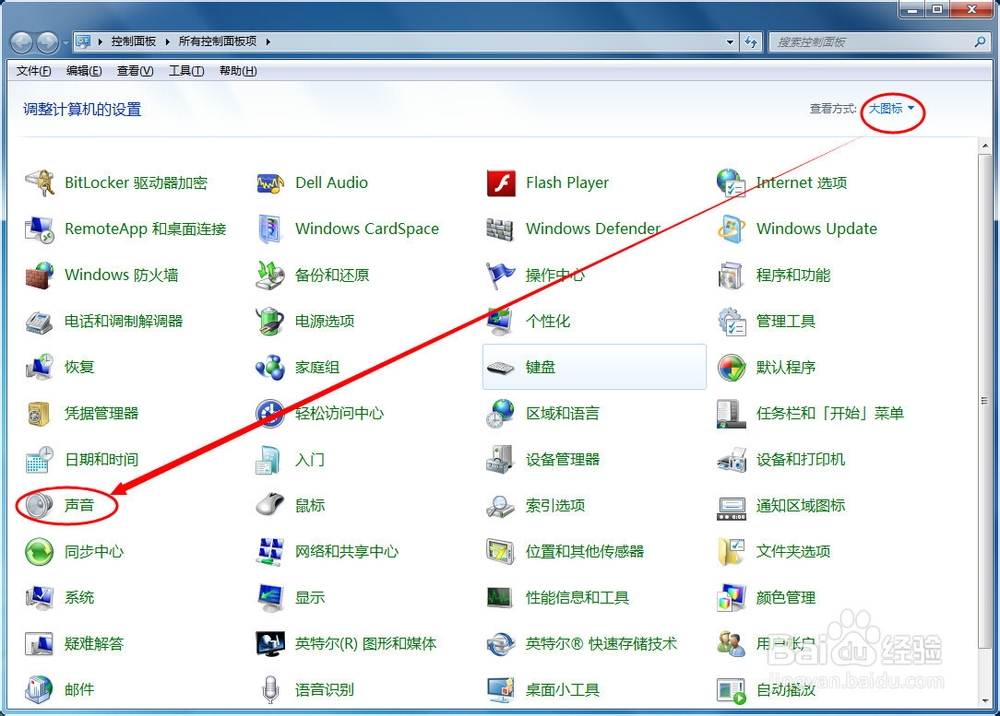
Task: Open the 鼠标 mouse icon
Action: pos(270,506)
